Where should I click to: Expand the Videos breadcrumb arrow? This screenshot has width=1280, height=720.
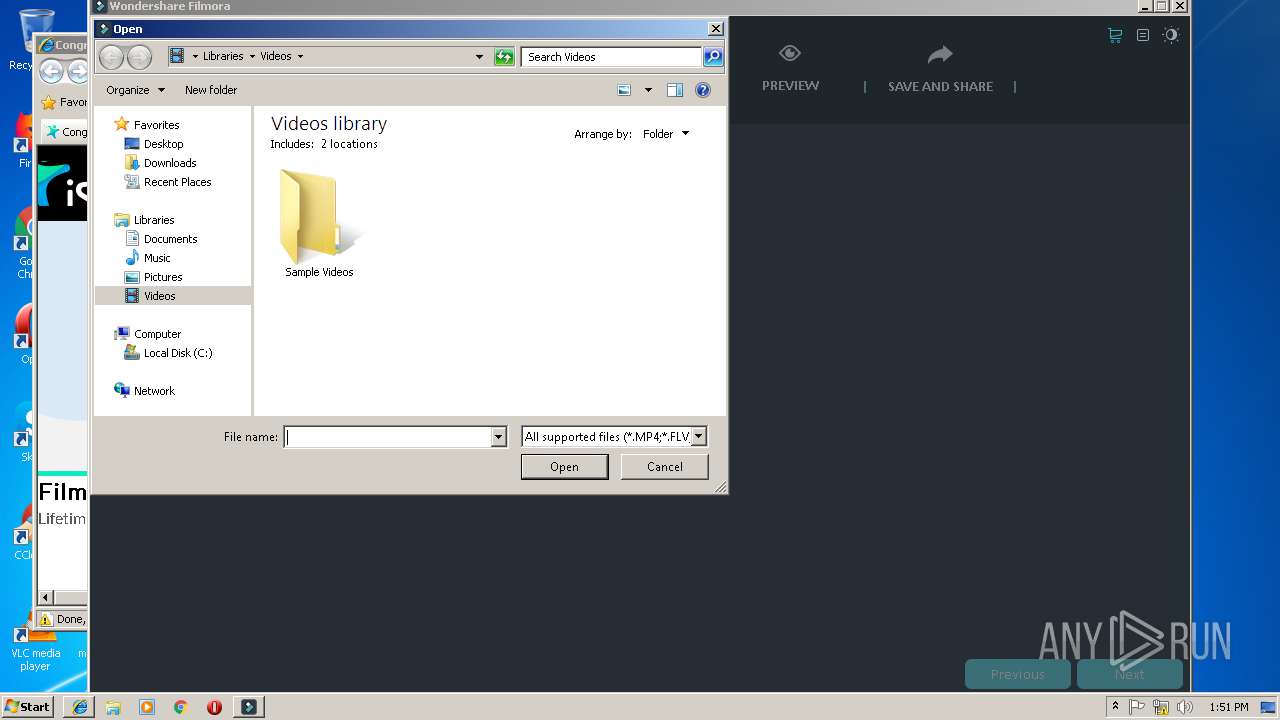[300, 57]
